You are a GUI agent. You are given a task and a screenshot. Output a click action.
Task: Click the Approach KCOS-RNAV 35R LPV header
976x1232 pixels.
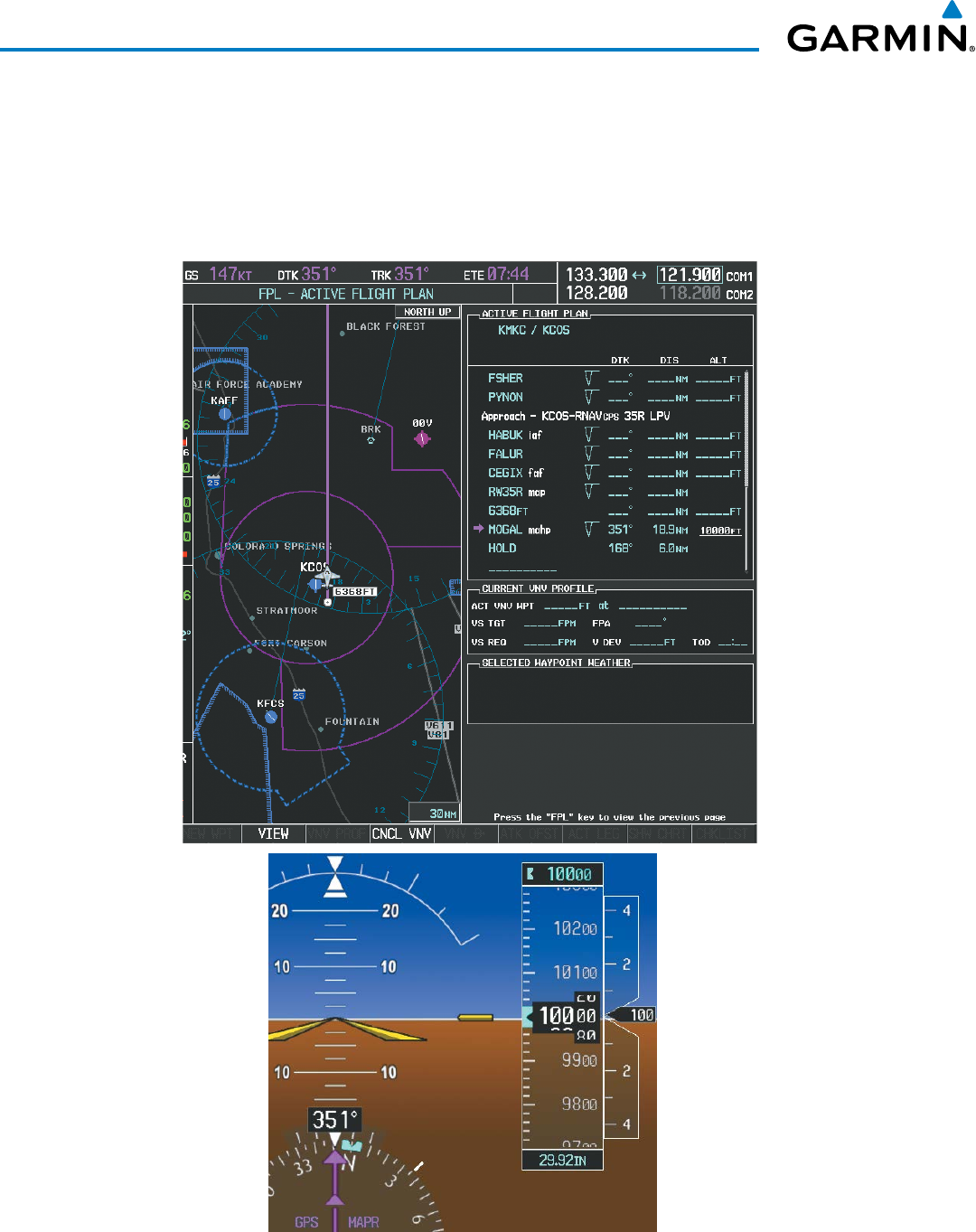(576, 416)
